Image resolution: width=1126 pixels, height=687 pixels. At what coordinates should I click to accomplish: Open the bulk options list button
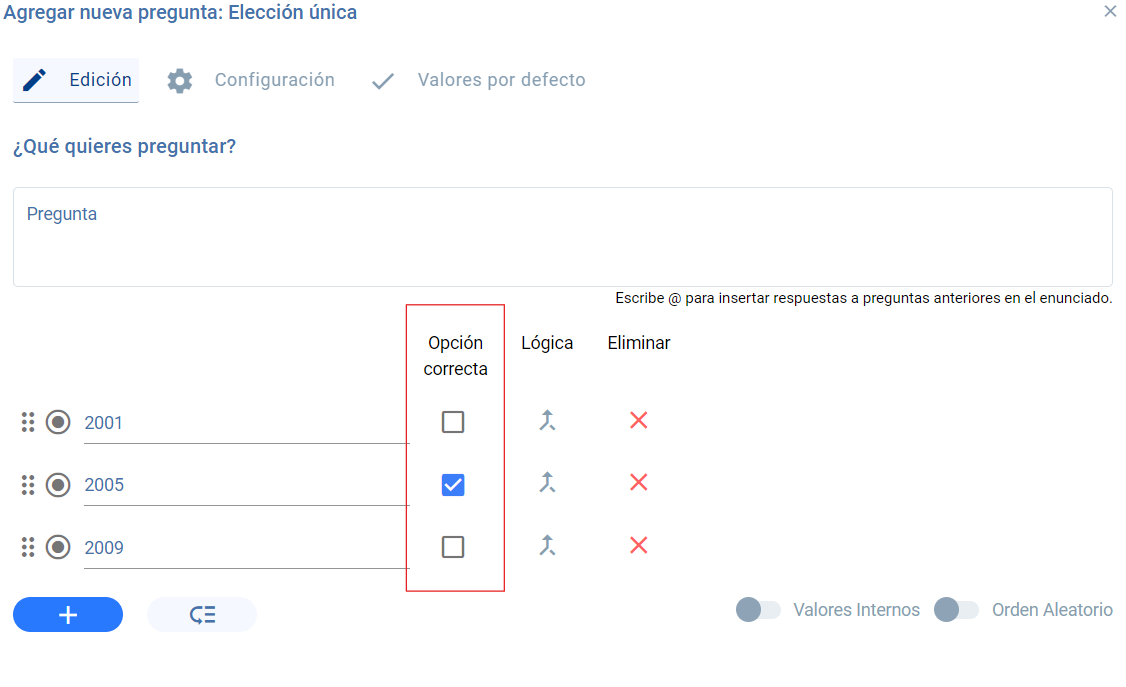(x=202, y=614)
